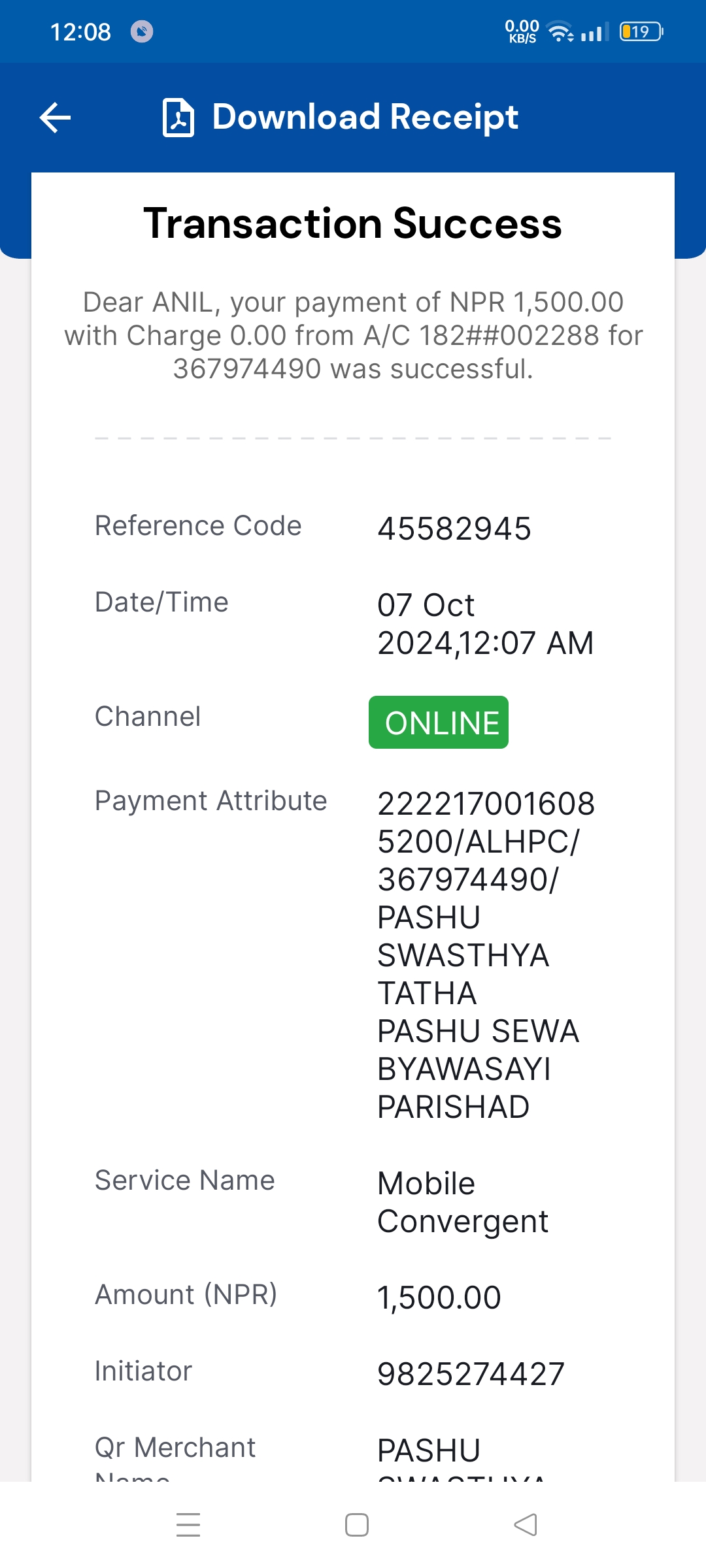Tap the Payment Attribute details text
The image size is (706, 1568).
pos(486,955)
